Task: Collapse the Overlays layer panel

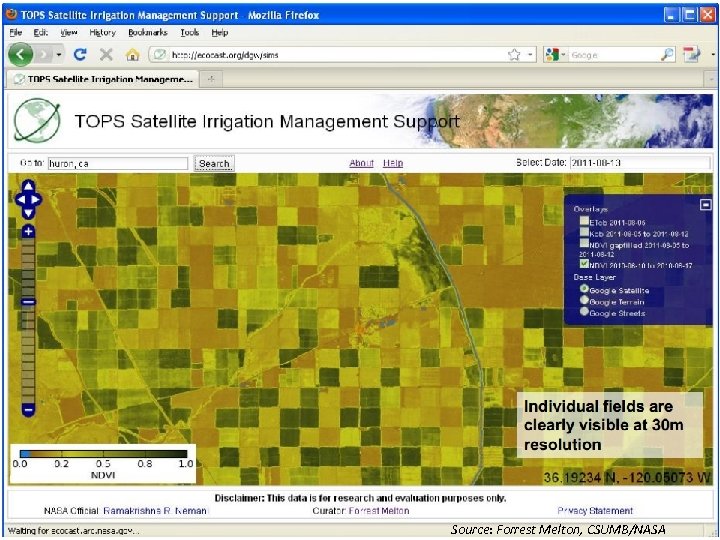Action: click(706, 204)
